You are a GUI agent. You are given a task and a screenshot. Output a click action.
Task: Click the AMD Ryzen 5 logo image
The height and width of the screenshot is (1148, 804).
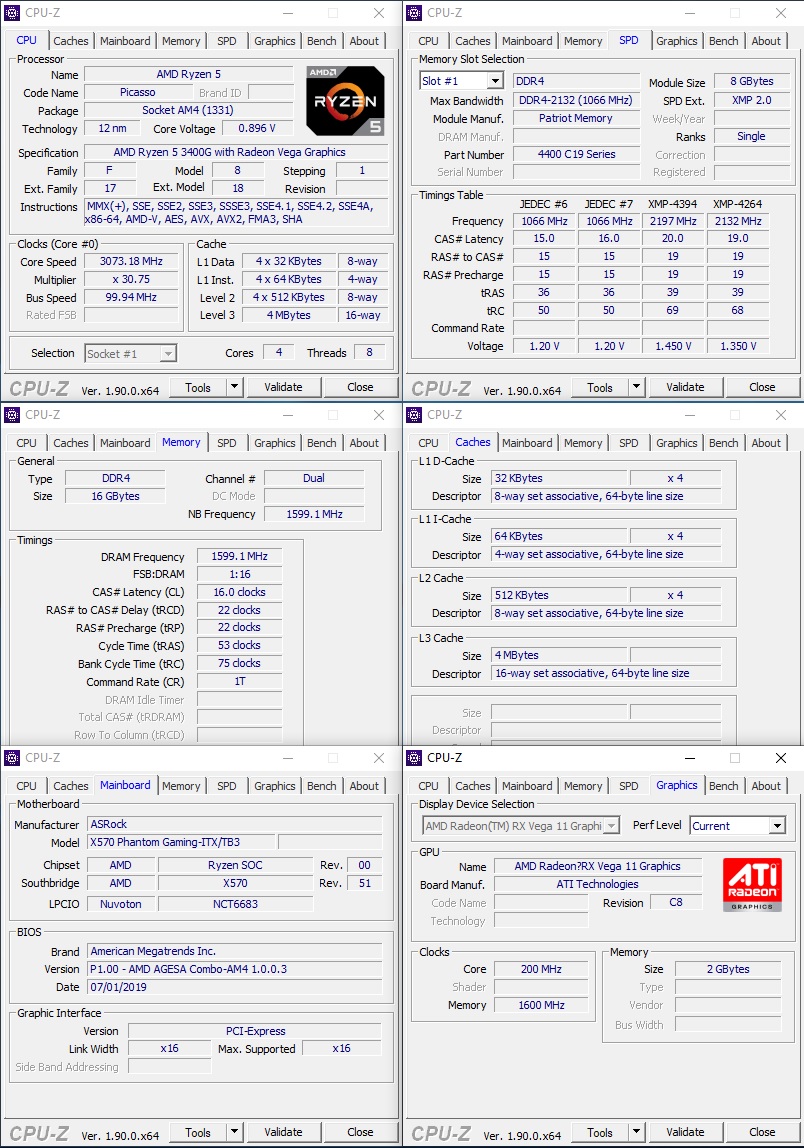pos(345,101)
